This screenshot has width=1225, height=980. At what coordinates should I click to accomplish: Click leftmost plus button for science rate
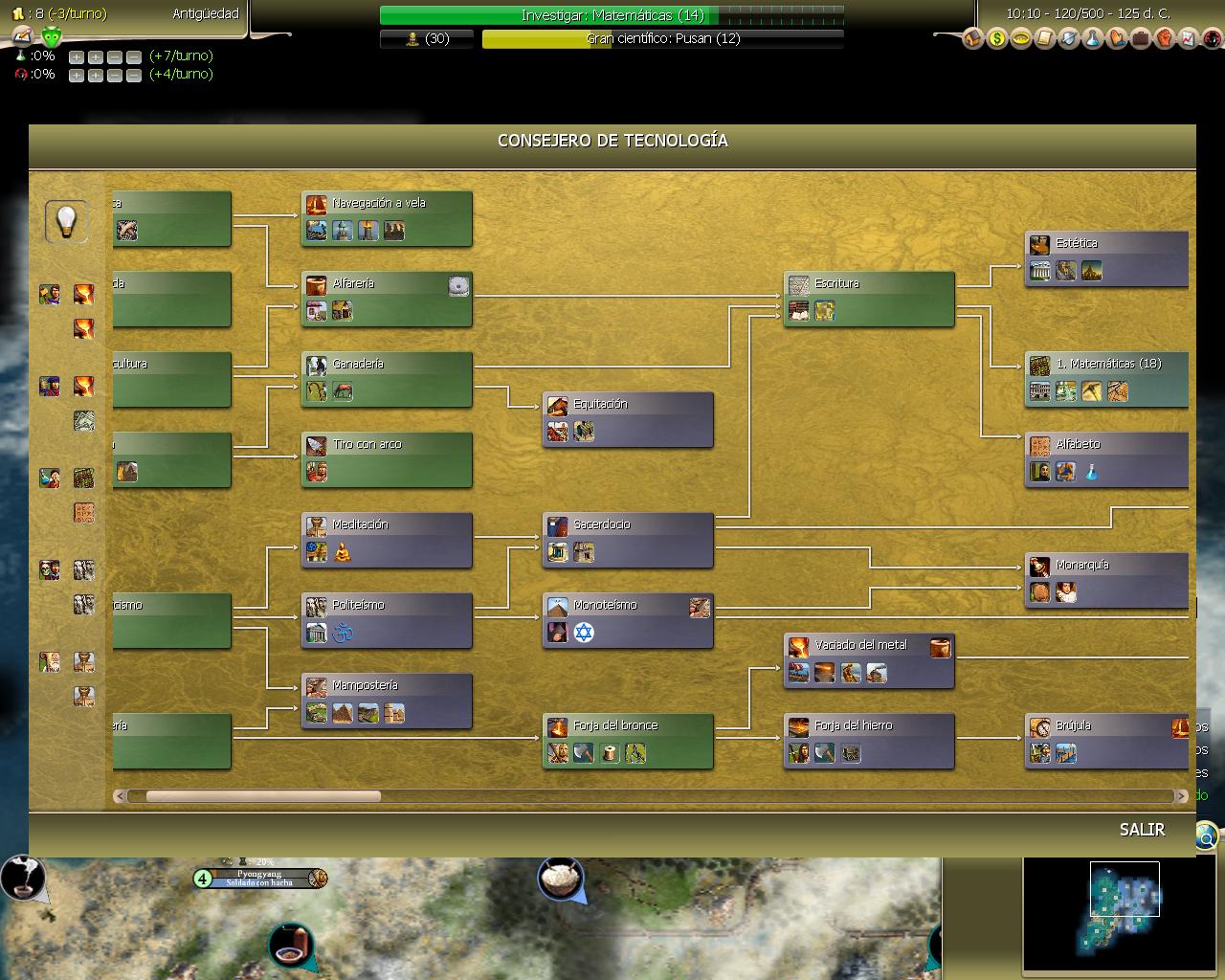[77, 56]
